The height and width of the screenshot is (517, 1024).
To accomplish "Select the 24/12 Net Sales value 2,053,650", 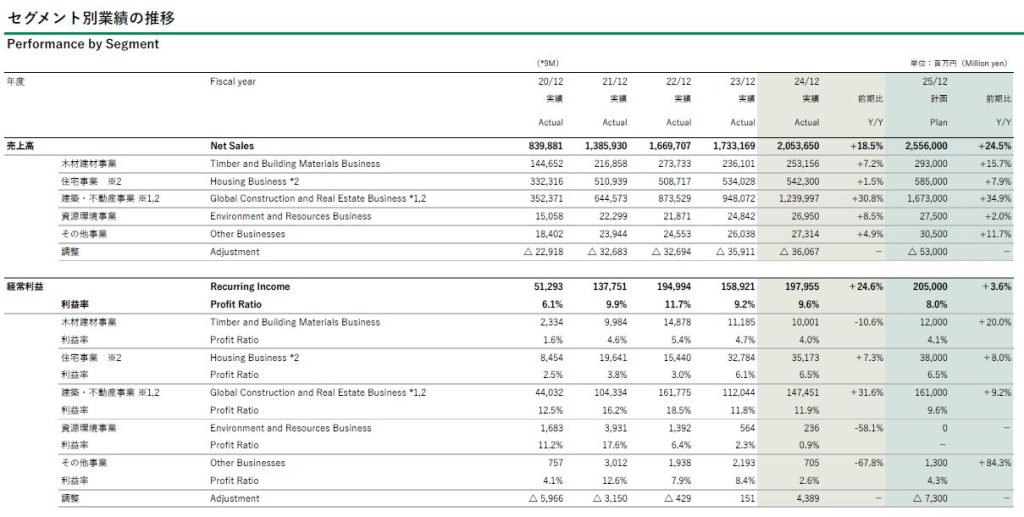I will coord(795,145).
